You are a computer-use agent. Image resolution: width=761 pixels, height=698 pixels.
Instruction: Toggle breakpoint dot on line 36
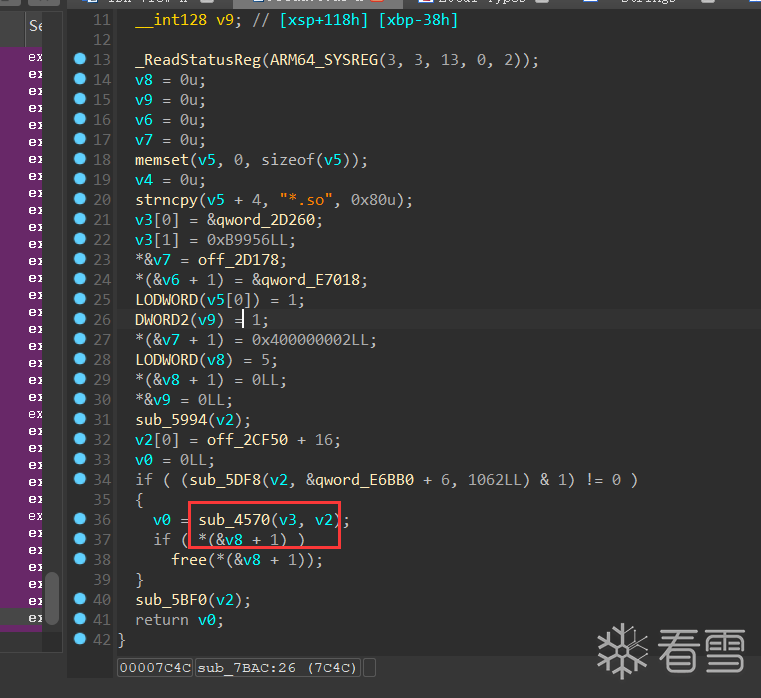tap(80, 519)
